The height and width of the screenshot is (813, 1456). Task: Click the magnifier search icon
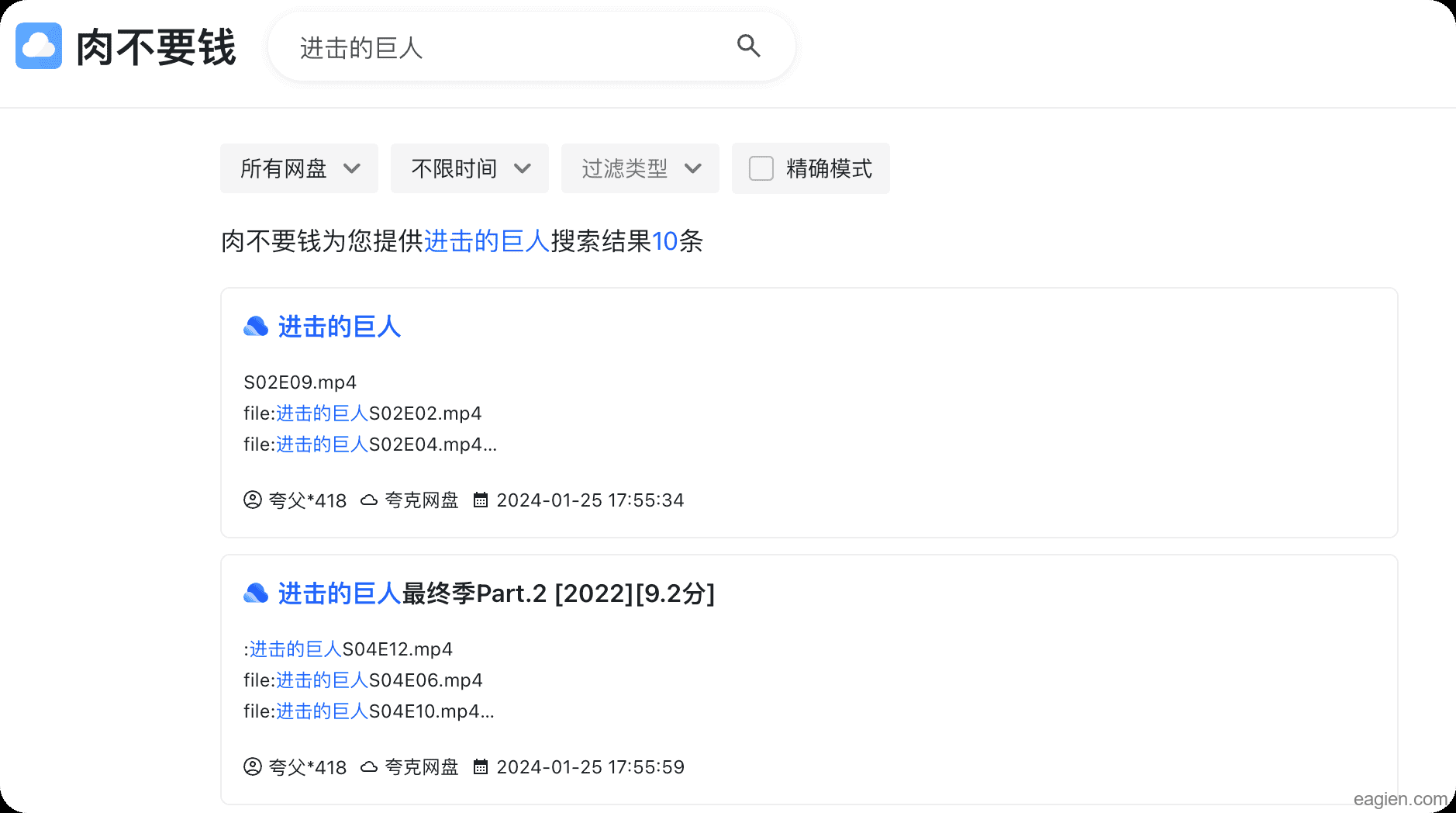[748, 46]
